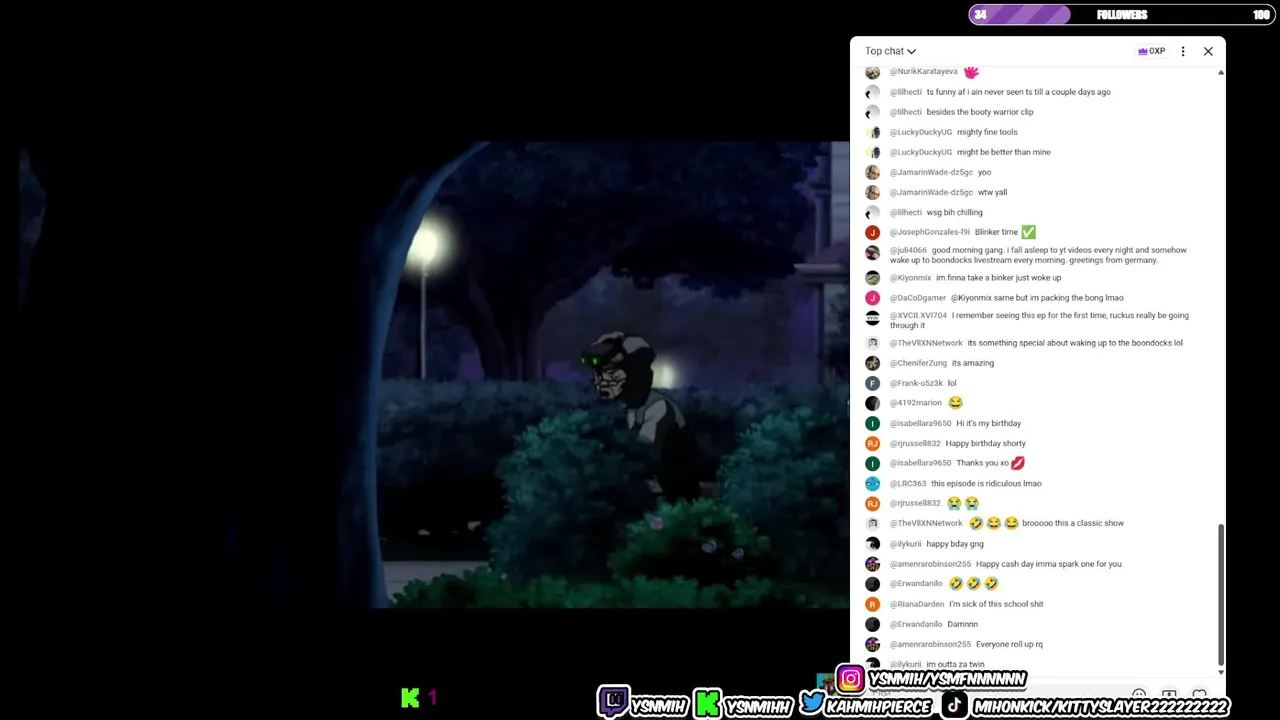Click @XVCII.XVI704's avatar
Viewport: 1280px width, 720px height.
873,318
